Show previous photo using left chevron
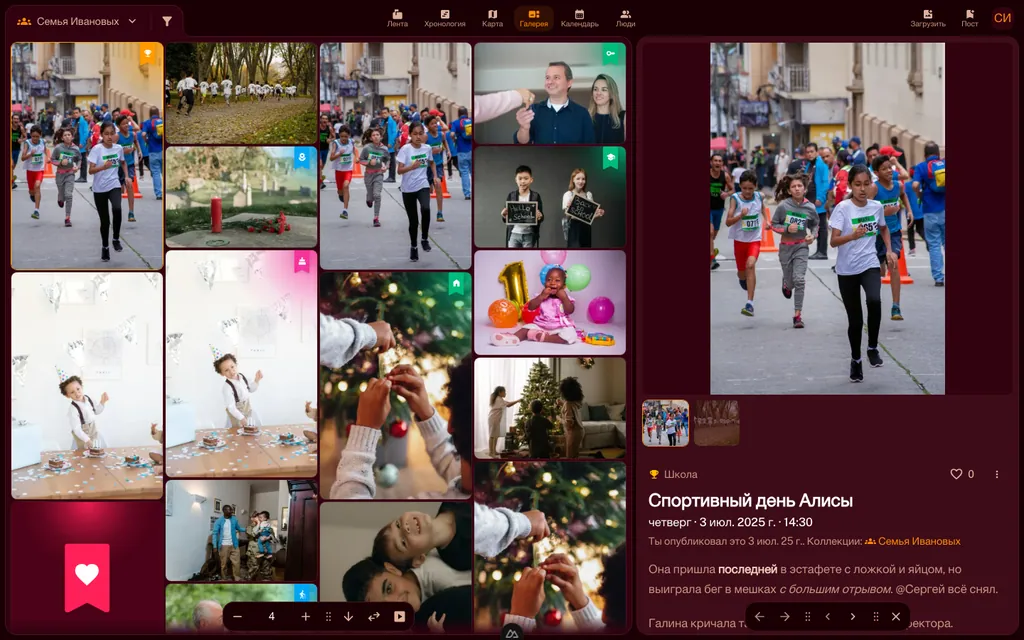Image resolution: width=1024 pixels, height=640 pixels. tap(827, 616)
